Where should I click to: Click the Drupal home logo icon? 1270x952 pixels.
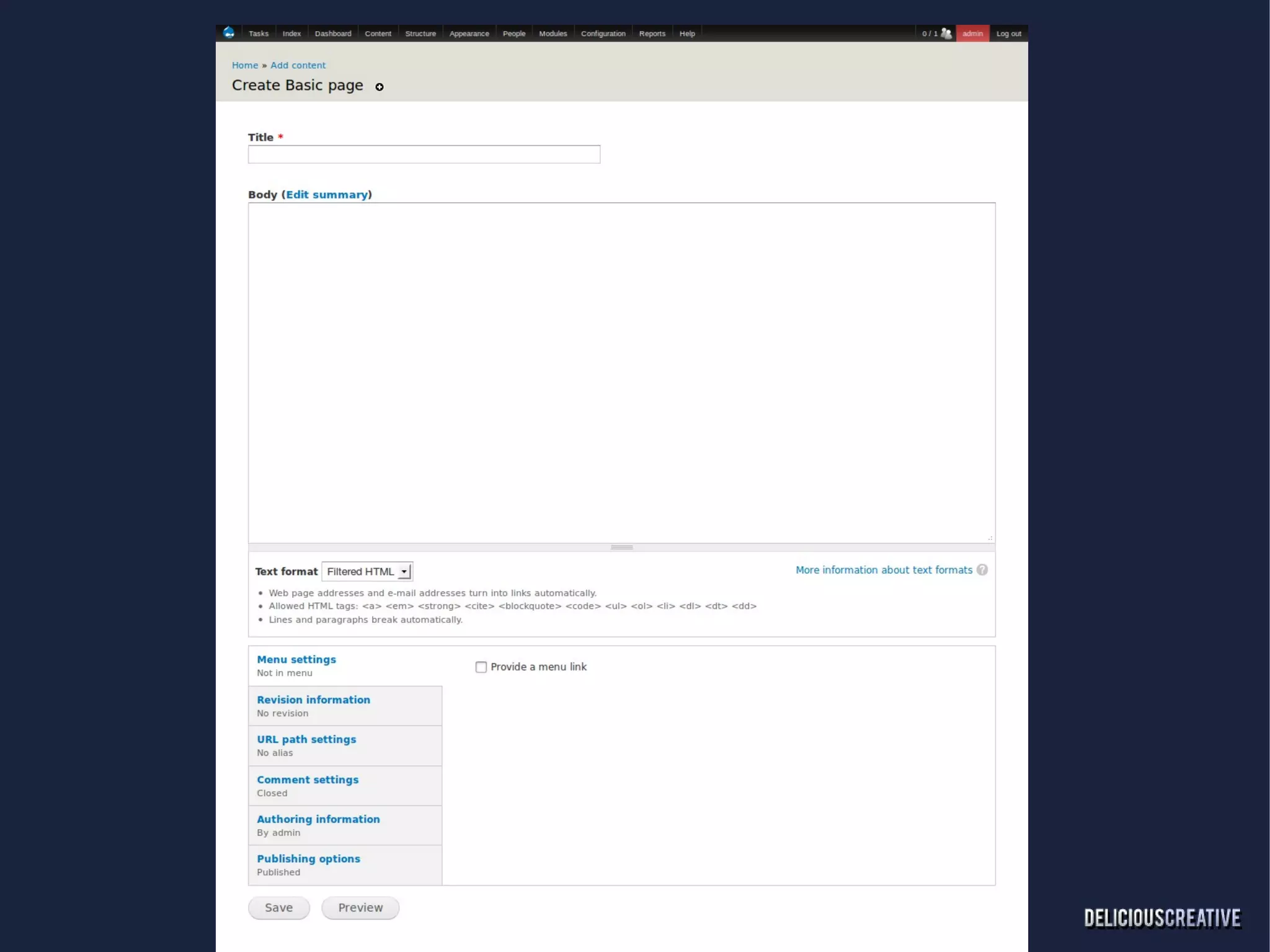point(229,33)
